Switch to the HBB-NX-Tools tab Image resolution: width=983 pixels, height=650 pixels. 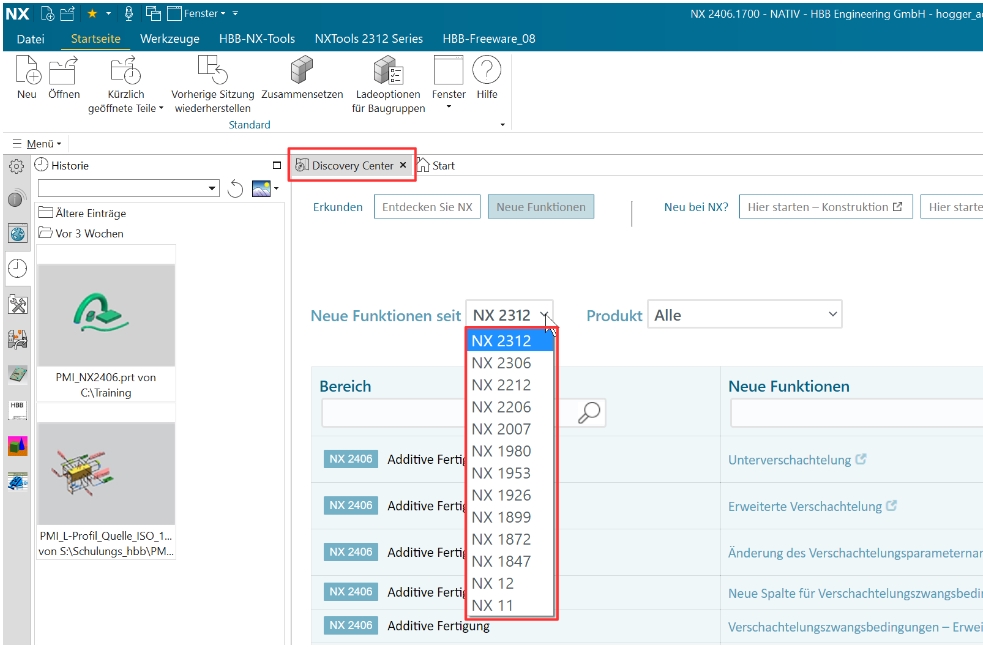coord(257,39)
